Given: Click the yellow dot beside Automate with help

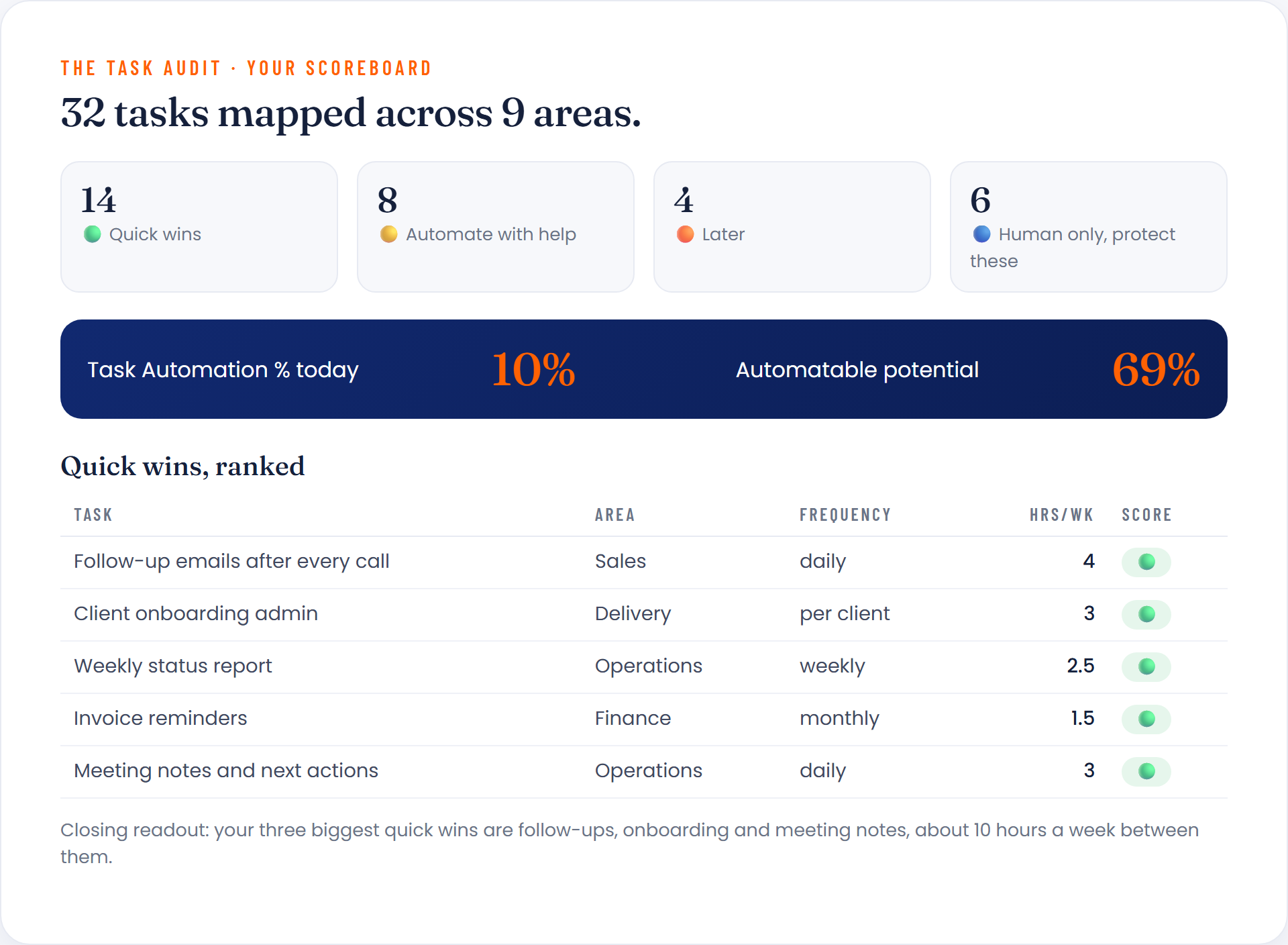Looking at the screenshot, I should pyautogui.click(x=389, y=234).
